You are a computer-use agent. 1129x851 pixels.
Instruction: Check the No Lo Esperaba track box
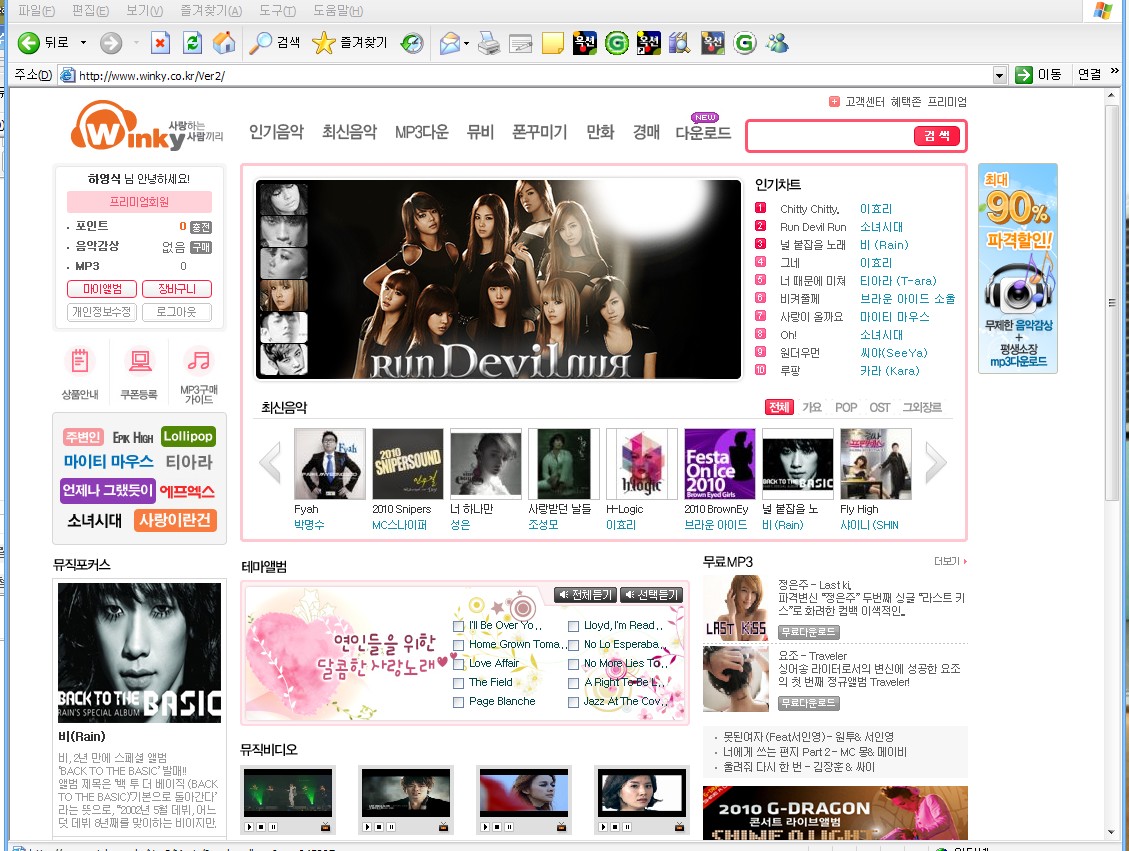tap(573, 645)
